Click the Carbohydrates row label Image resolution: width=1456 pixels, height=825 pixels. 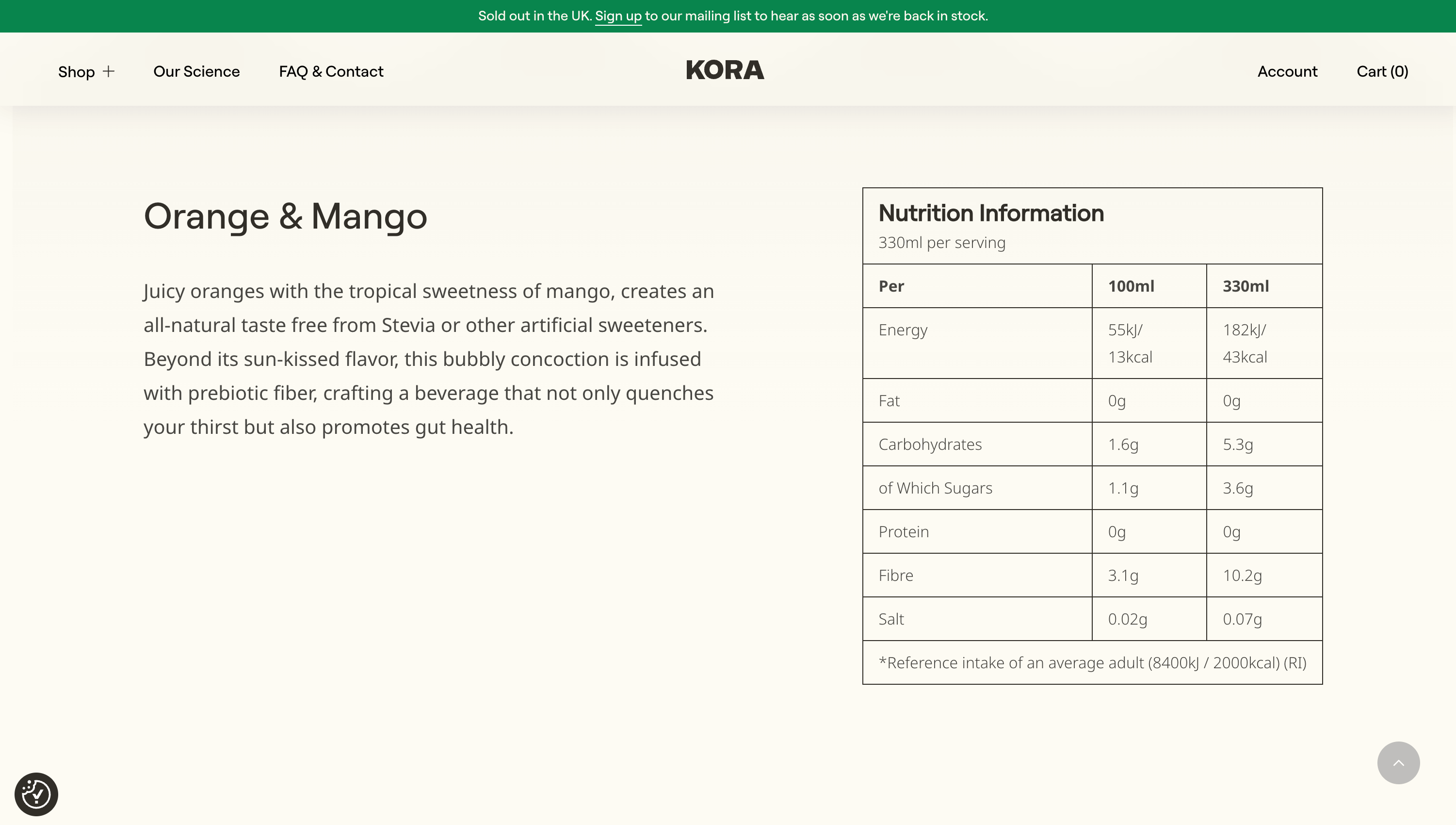click(x=930, y=444)
